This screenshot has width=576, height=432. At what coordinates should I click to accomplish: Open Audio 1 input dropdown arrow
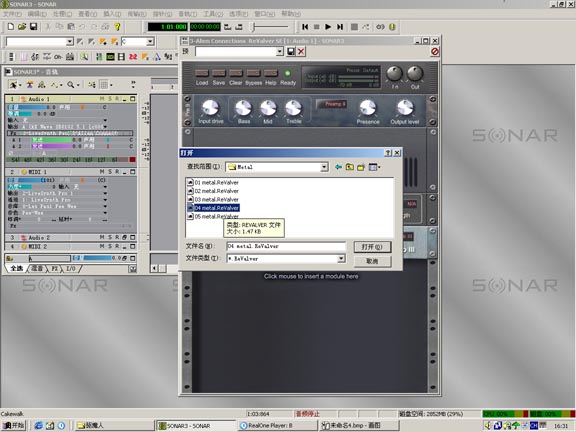(105, 120)
